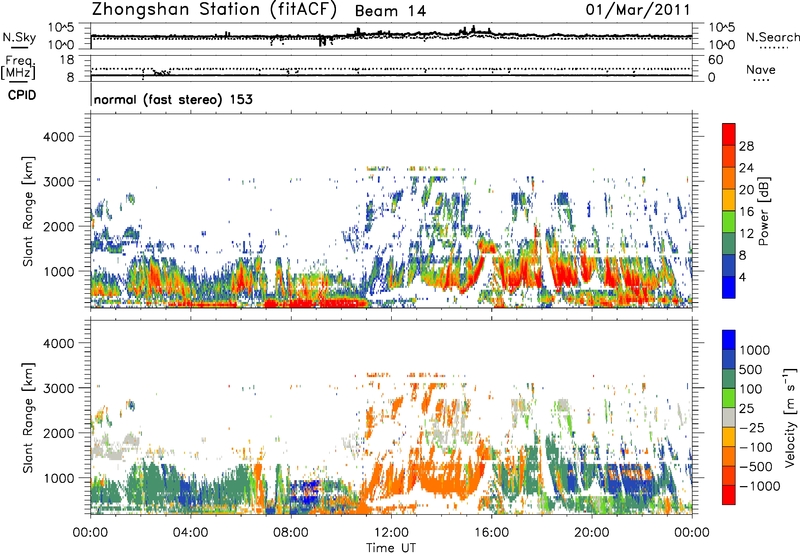
Task: Click the 'Freq. [MHz]' label
Action: (x=19, y=68)
